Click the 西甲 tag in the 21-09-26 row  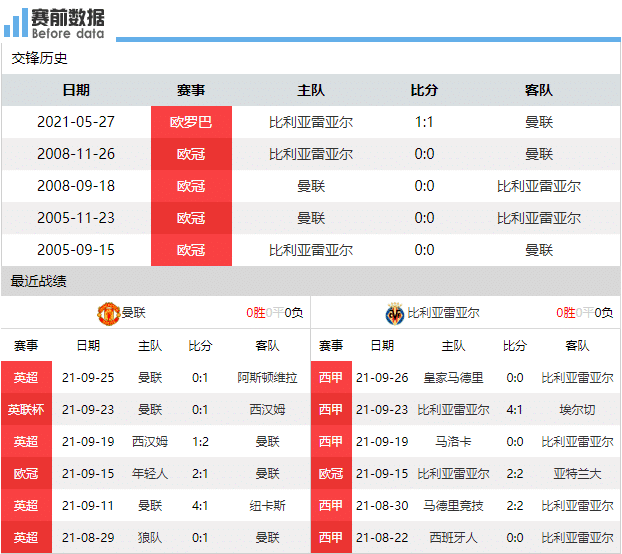tap(331, 378)
